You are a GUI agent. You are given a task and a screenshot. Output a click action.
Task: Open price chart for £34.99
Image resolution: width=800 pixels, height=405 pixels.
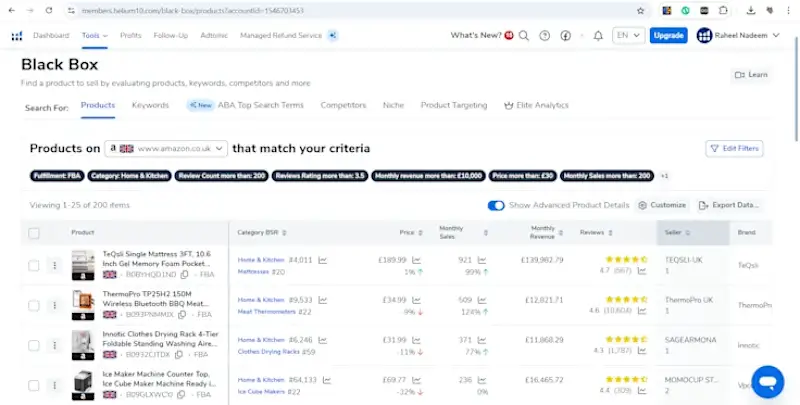click(416, 300)
